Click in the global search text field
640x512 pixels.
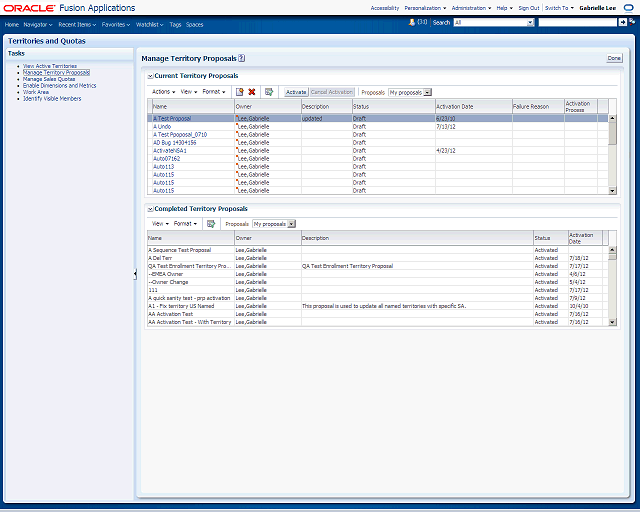click(x=578, y=22)
